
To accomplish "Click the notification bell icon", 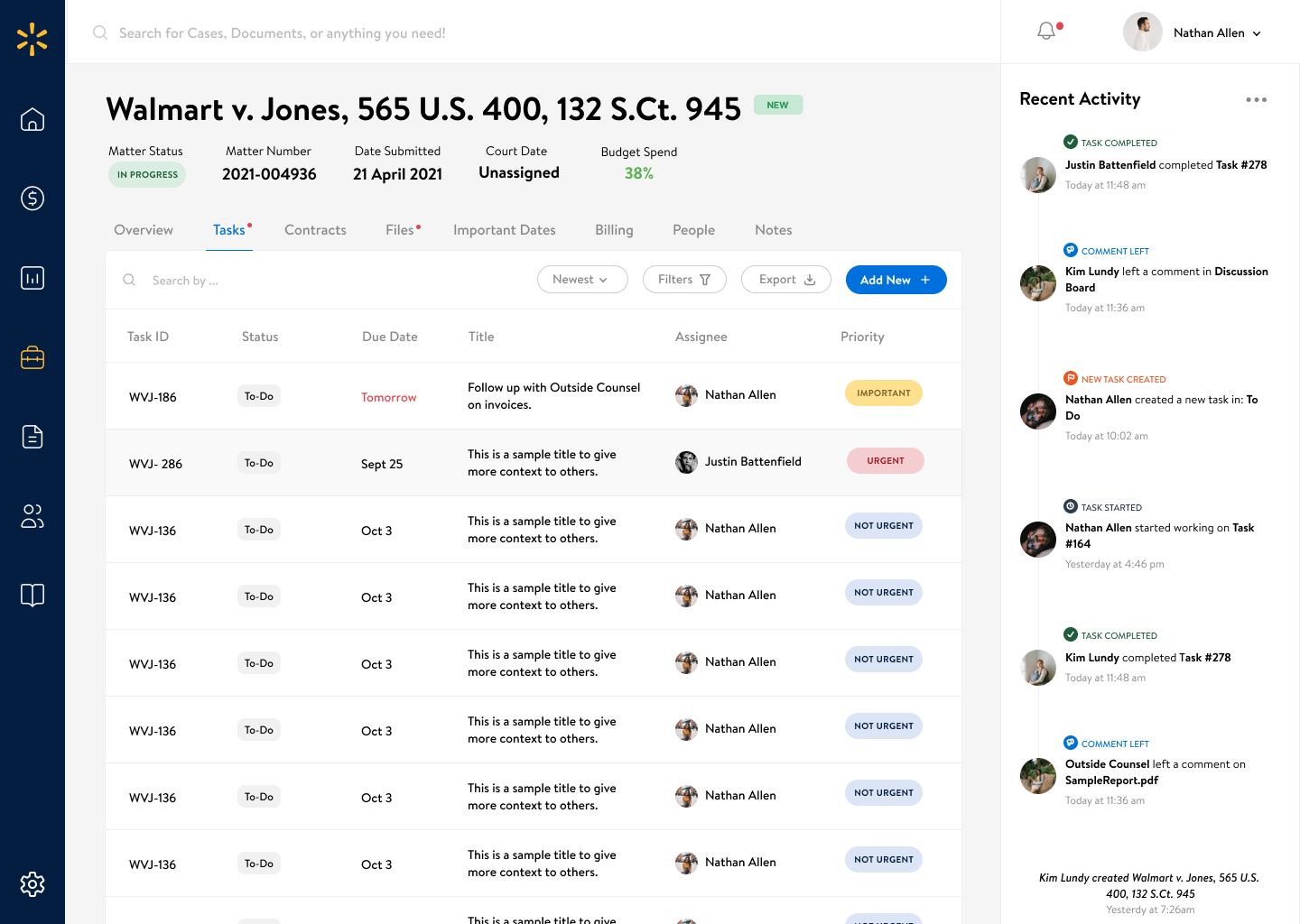I will point(1047,32).
